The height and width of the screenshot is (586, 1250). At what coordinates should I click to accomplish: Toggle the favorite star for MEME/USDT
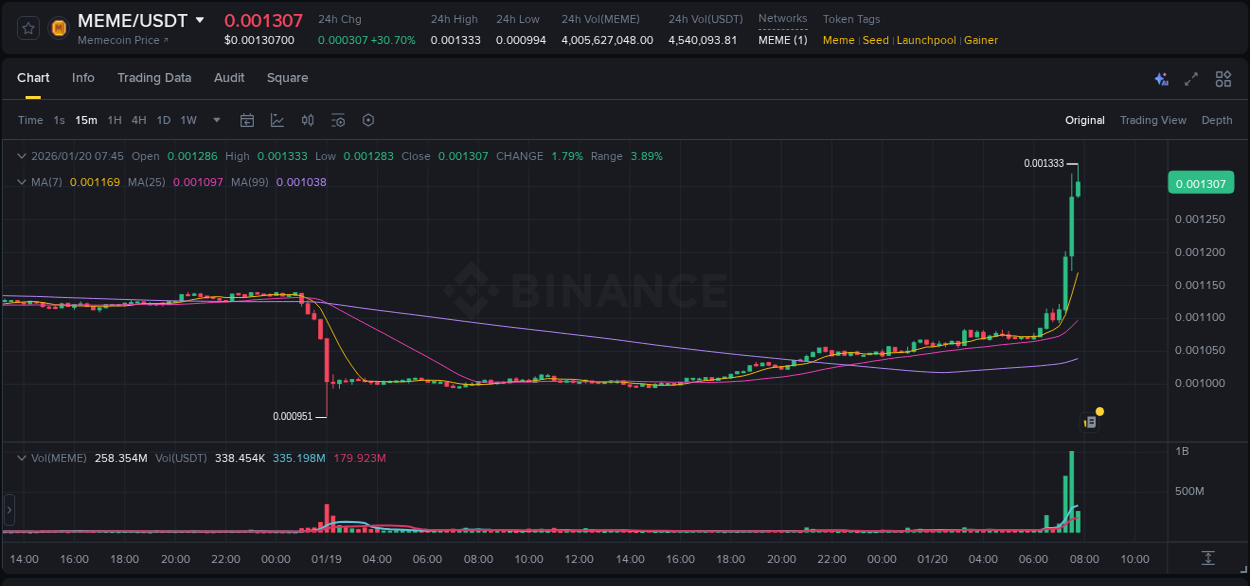click(x=27, y=28)
